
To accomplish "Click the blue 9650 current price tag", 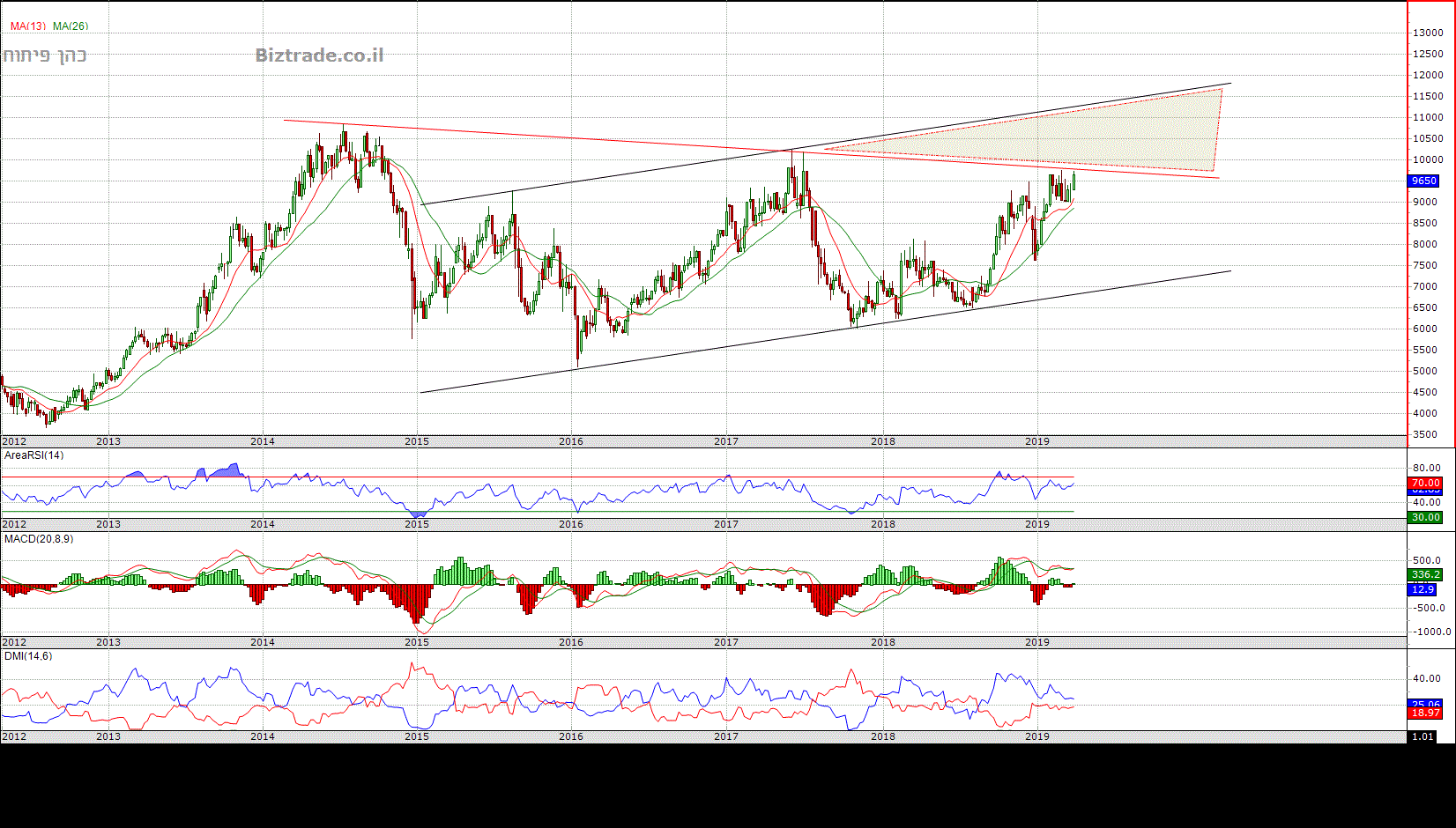I will click(x=1424, y=181).
